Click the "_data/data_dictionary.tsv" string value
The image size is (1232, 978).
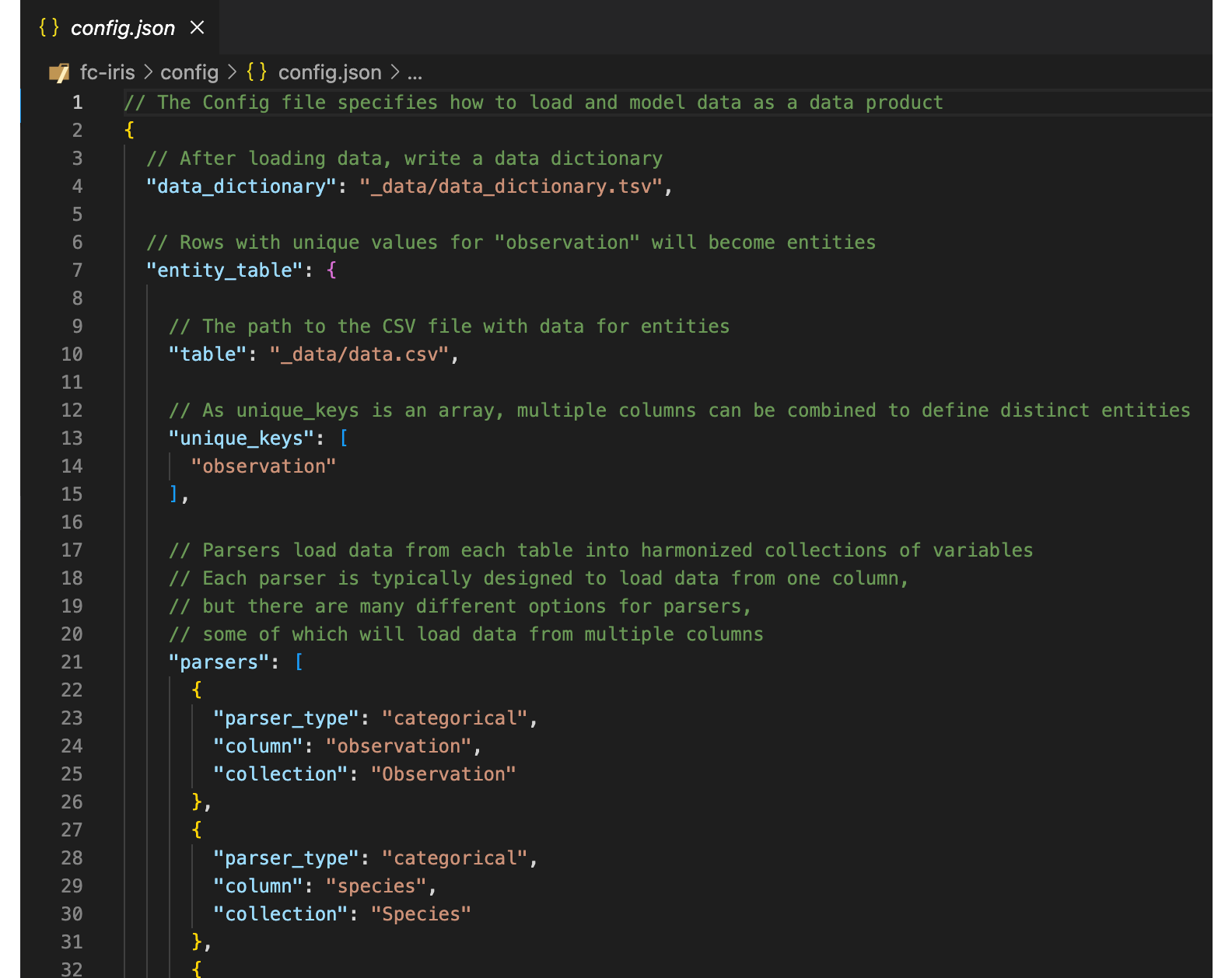(510, 187)
